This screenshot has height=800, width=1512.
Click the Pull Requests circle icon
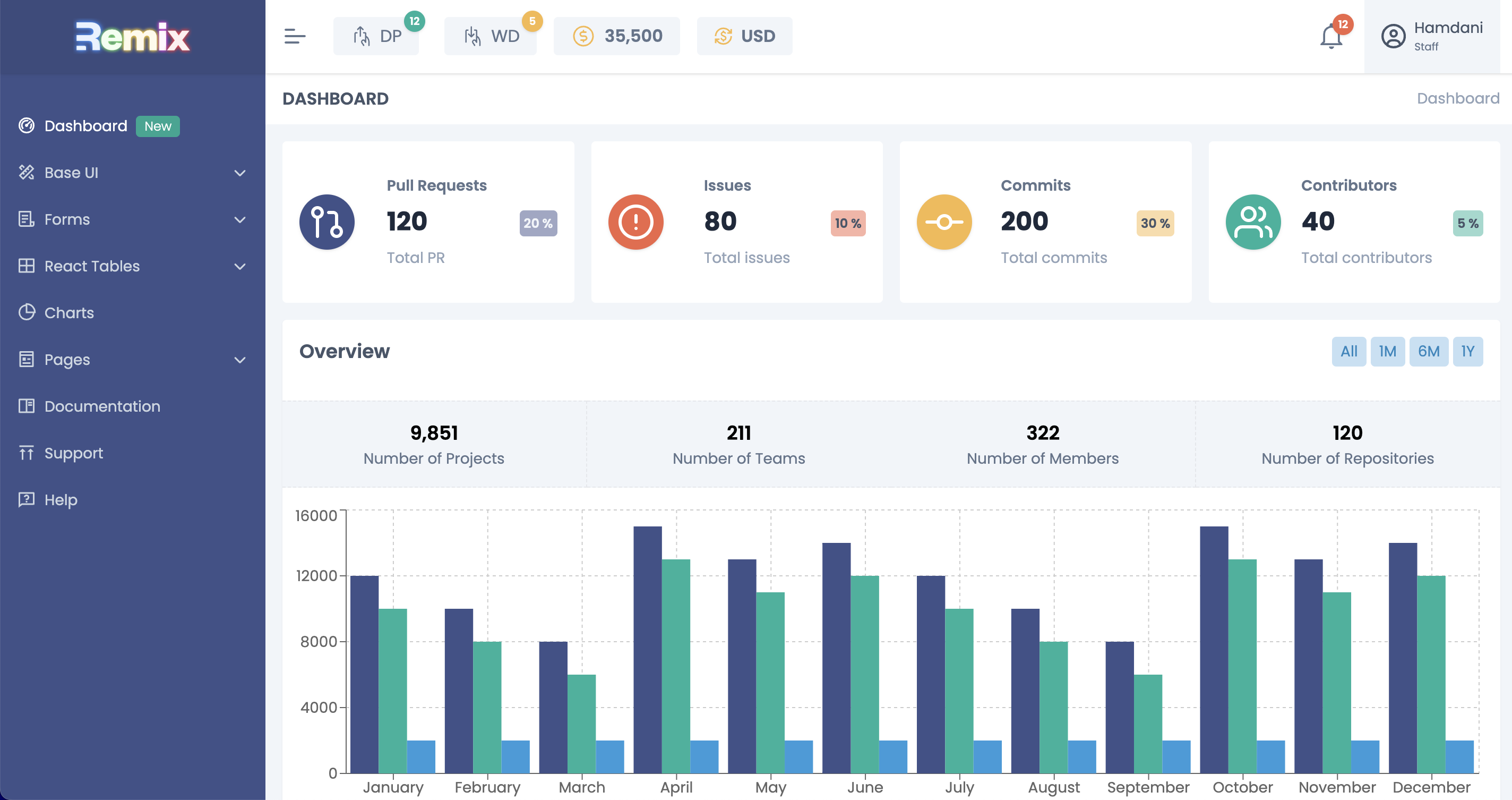327,222
